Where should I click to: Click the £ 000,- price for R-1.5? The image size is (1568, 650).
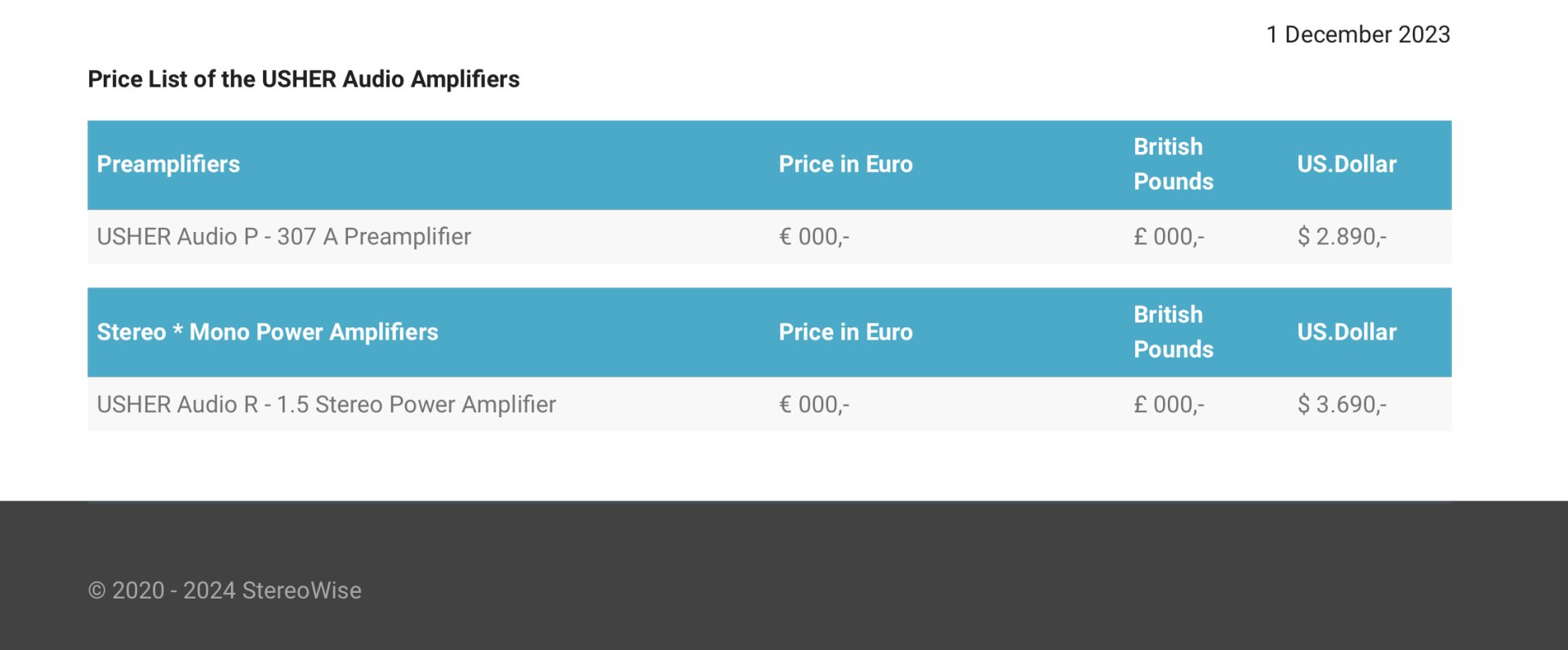(1169, 404)
